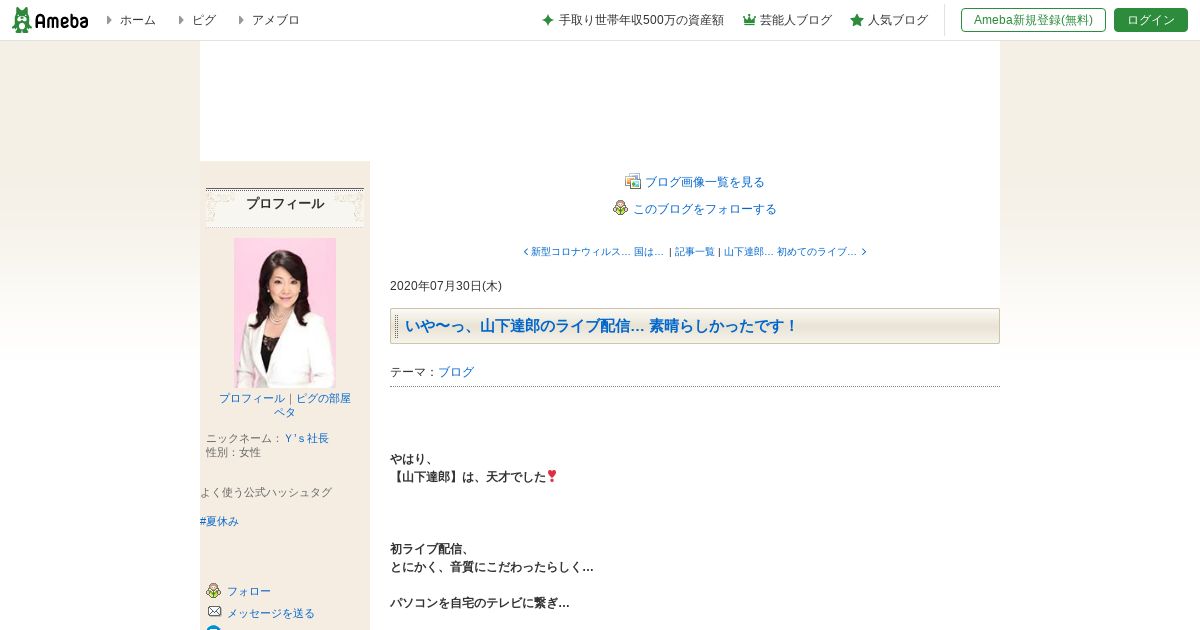Click the text 【山下達郎】は、天才でした
The image size is (1200, 630).
coord(468,477)
